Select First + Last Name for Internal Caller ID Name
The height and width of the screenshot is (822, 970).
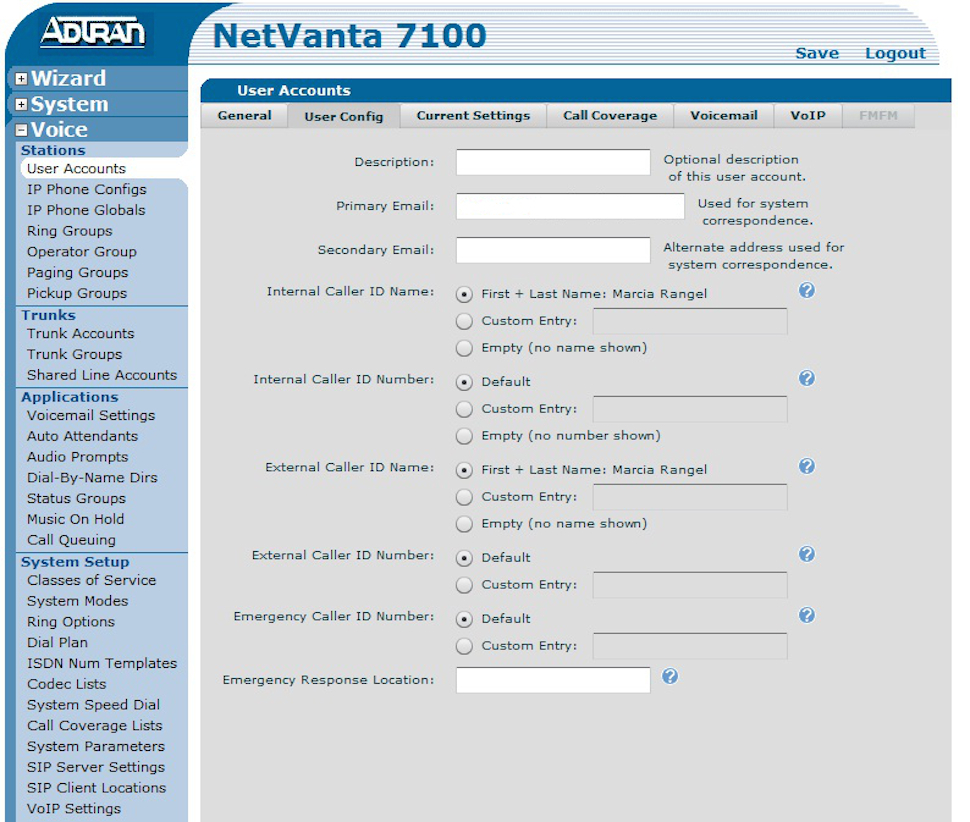[464, 294]
